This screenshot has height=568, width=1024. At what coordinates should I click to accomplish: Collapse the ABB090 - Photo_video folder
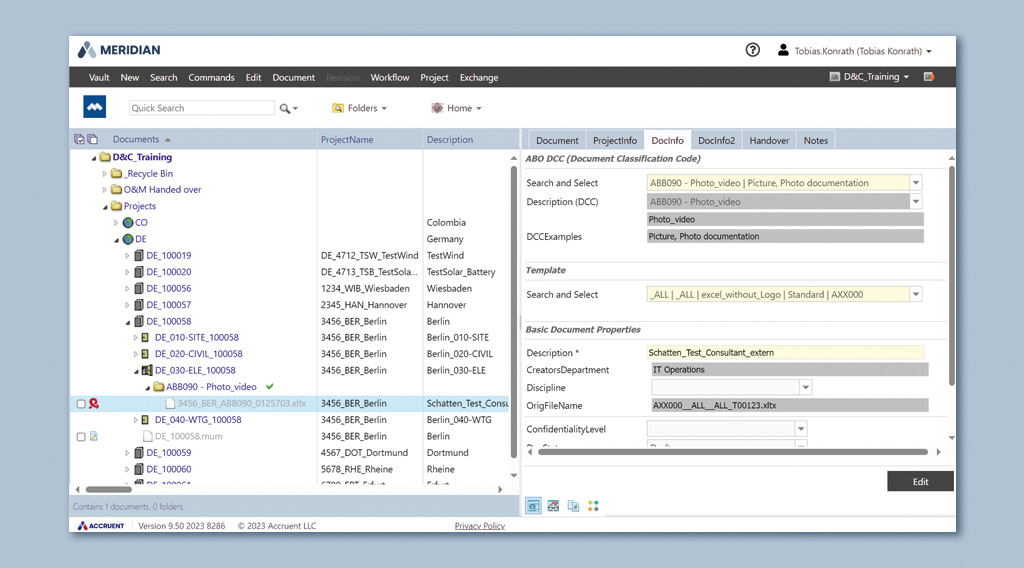[x=148, y=387]
